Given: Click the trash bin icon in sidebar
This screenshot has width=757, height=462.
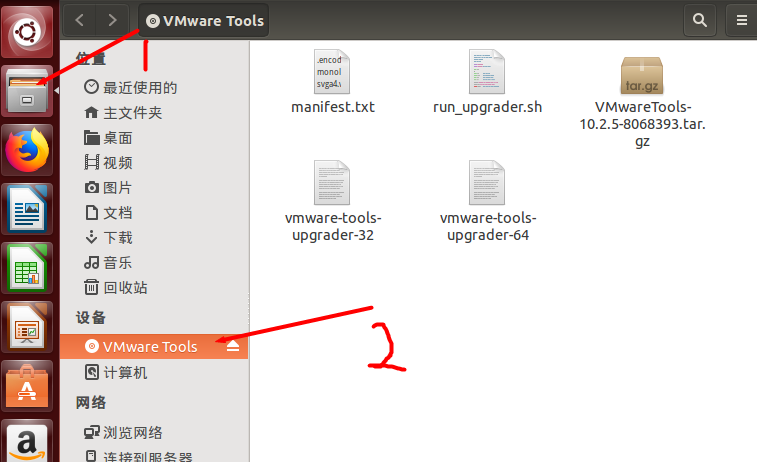Looking at the screenshot, I should click(x=91, y=287).
